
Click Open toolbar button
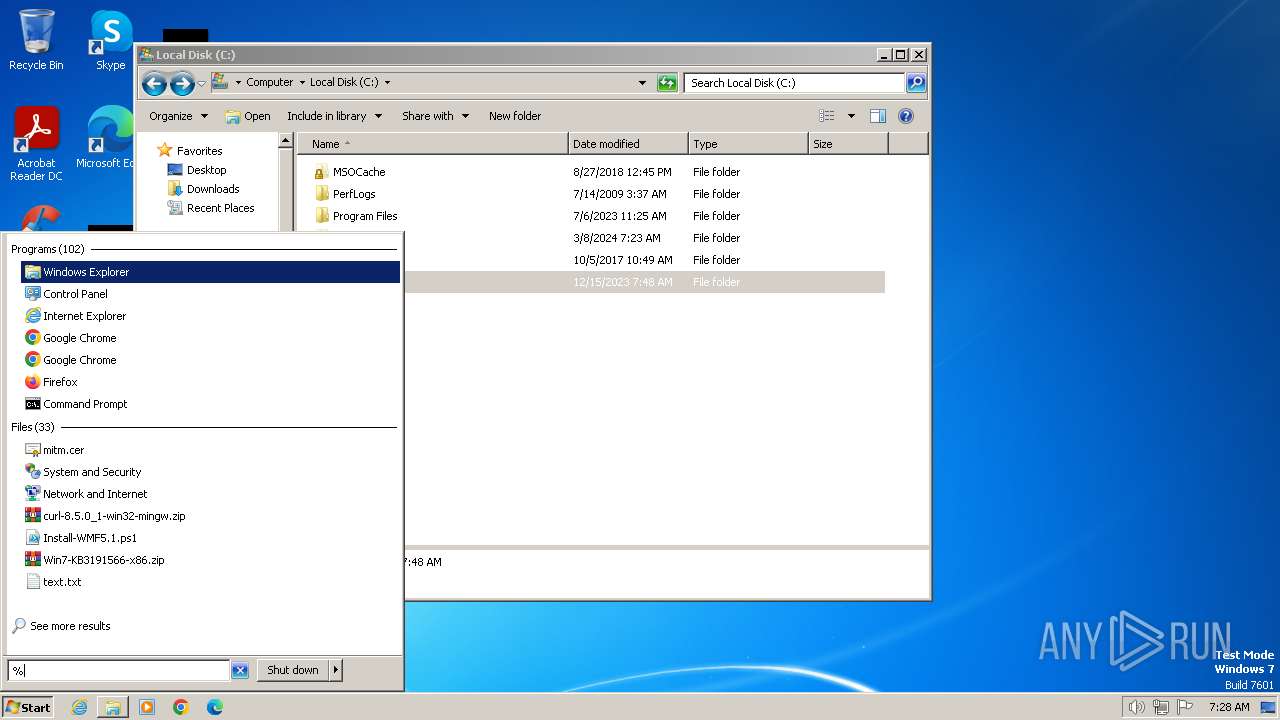pos(248,116)
